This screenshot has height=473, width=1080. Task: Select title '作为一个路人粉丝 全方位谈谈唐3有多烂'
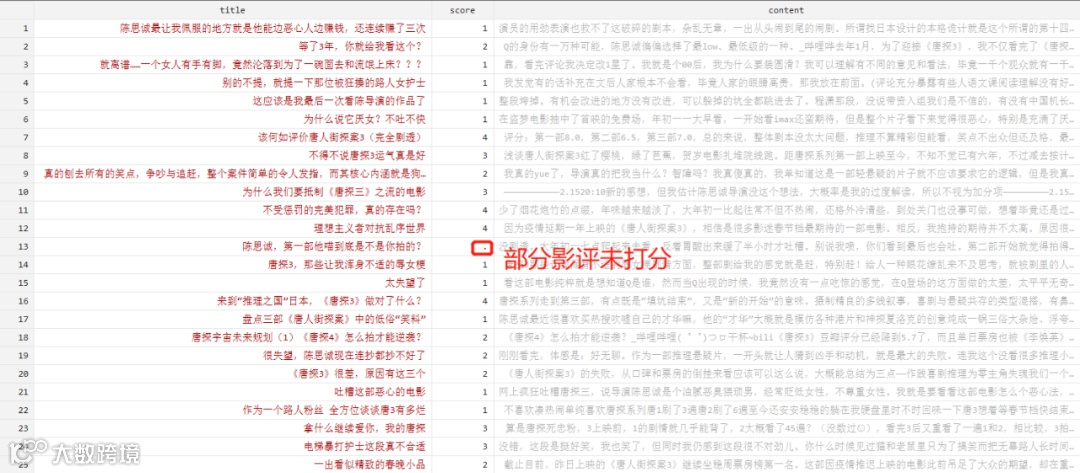[334, 410]
